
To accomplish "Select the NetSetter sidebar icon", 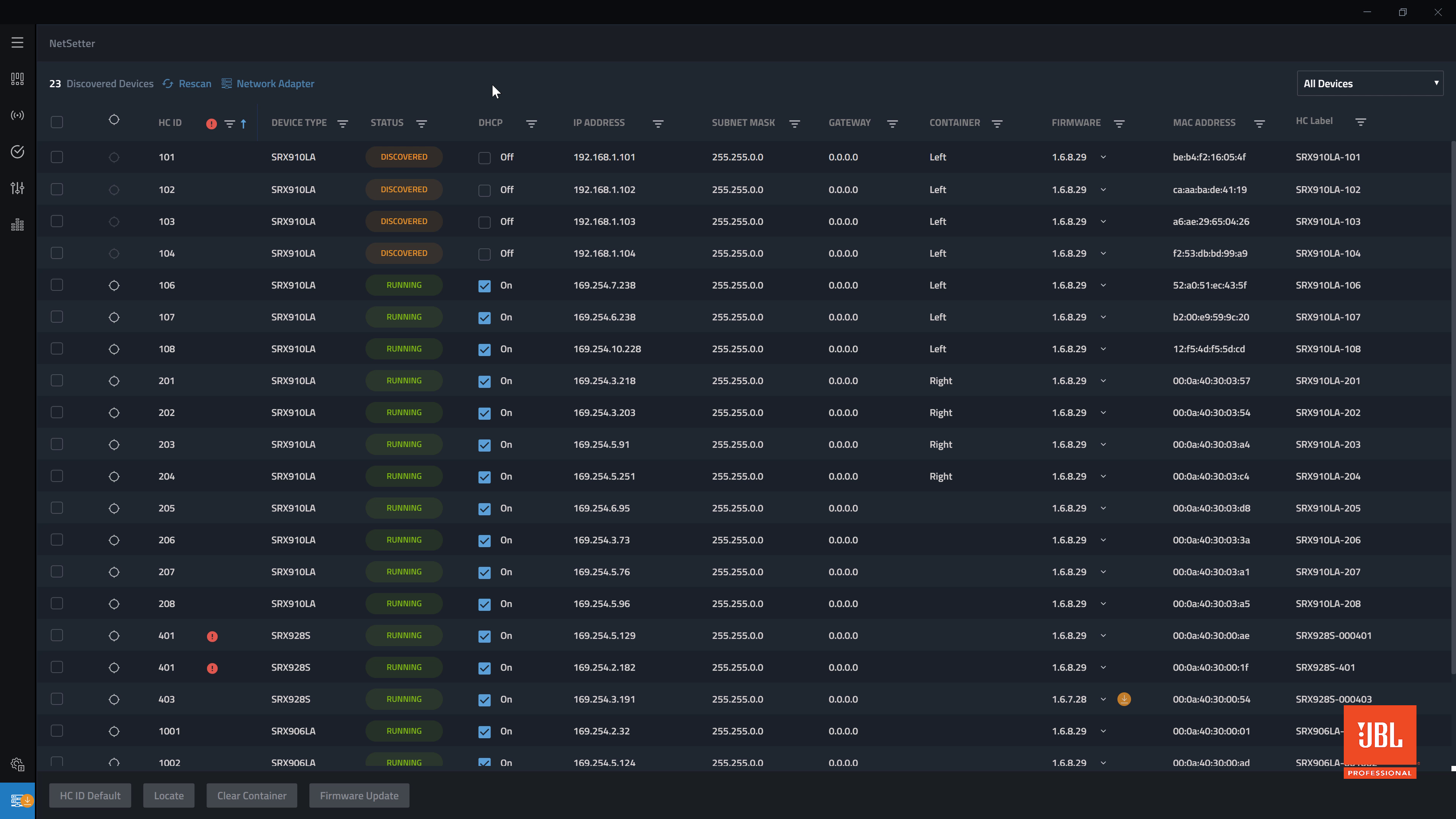I will pos(17,800).
